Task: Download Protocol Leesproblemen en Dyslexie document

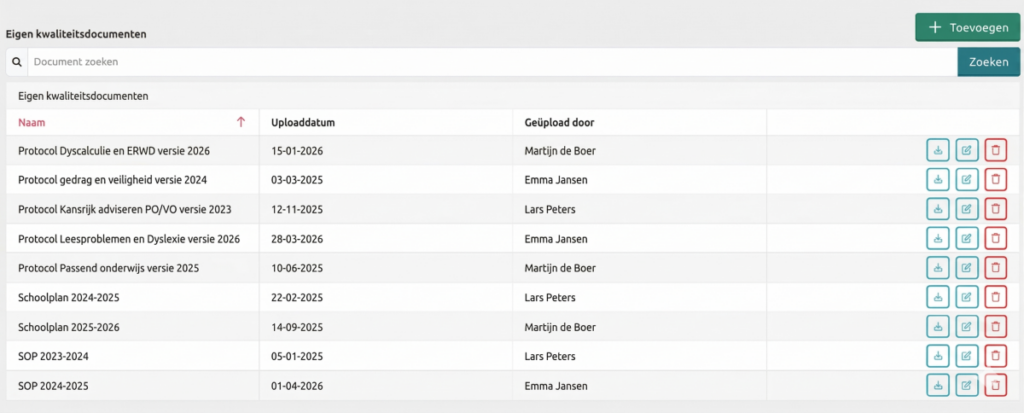Action: point(938,239)
